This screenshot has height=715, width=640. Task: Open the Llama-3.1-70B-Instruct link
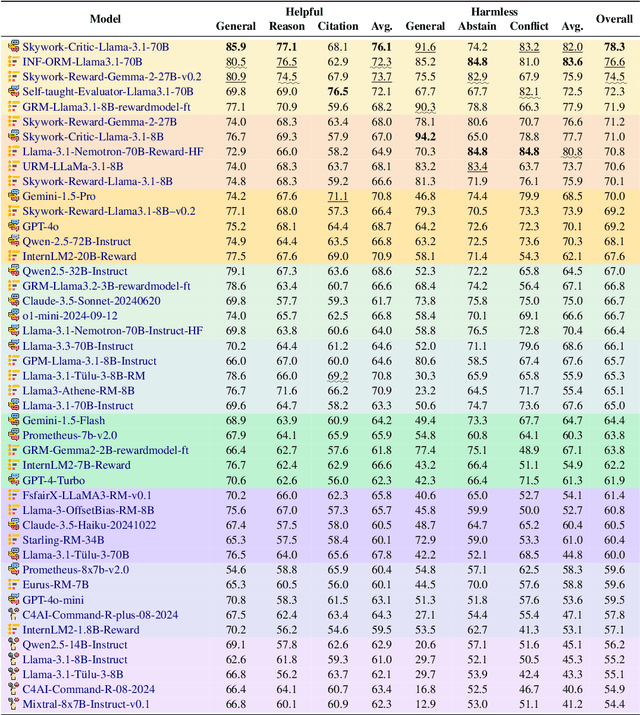tap(78, 405)
